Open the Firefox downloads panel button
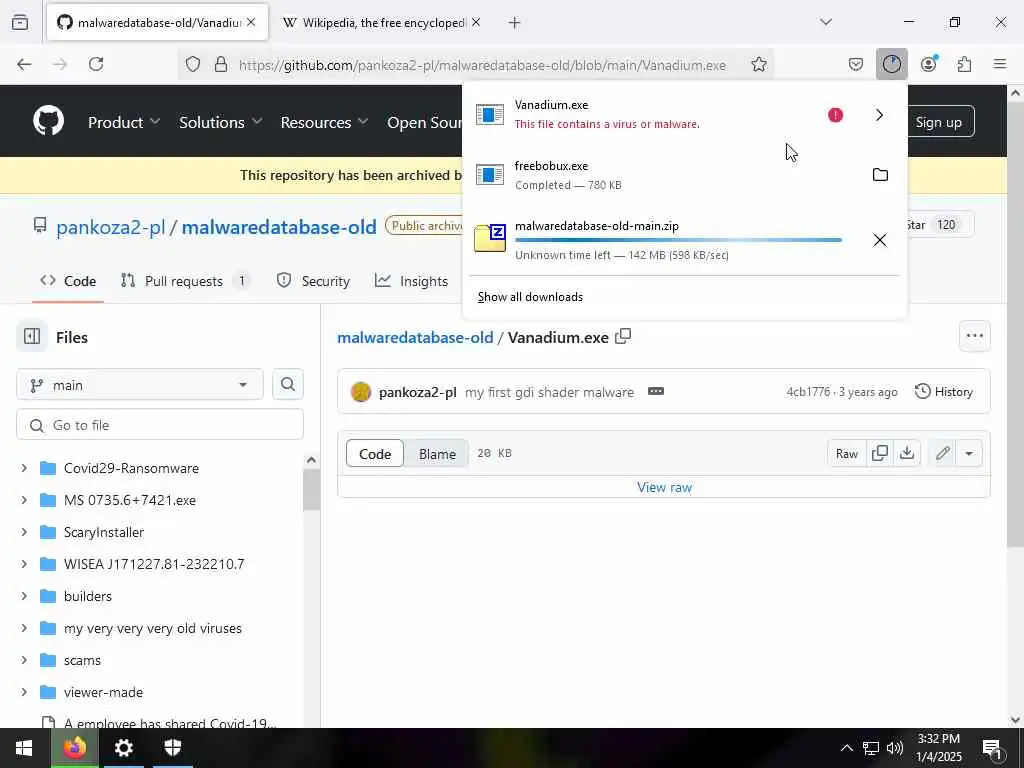The image size is (1024, 768). tap(891, 64)
